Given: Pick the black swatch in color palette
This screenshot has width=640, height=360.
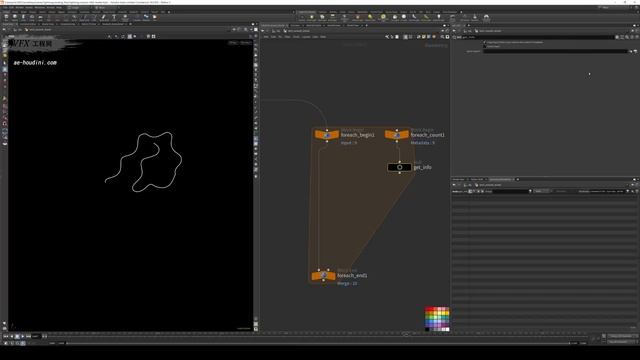Looking at the screenshot, I should [427, 329].
